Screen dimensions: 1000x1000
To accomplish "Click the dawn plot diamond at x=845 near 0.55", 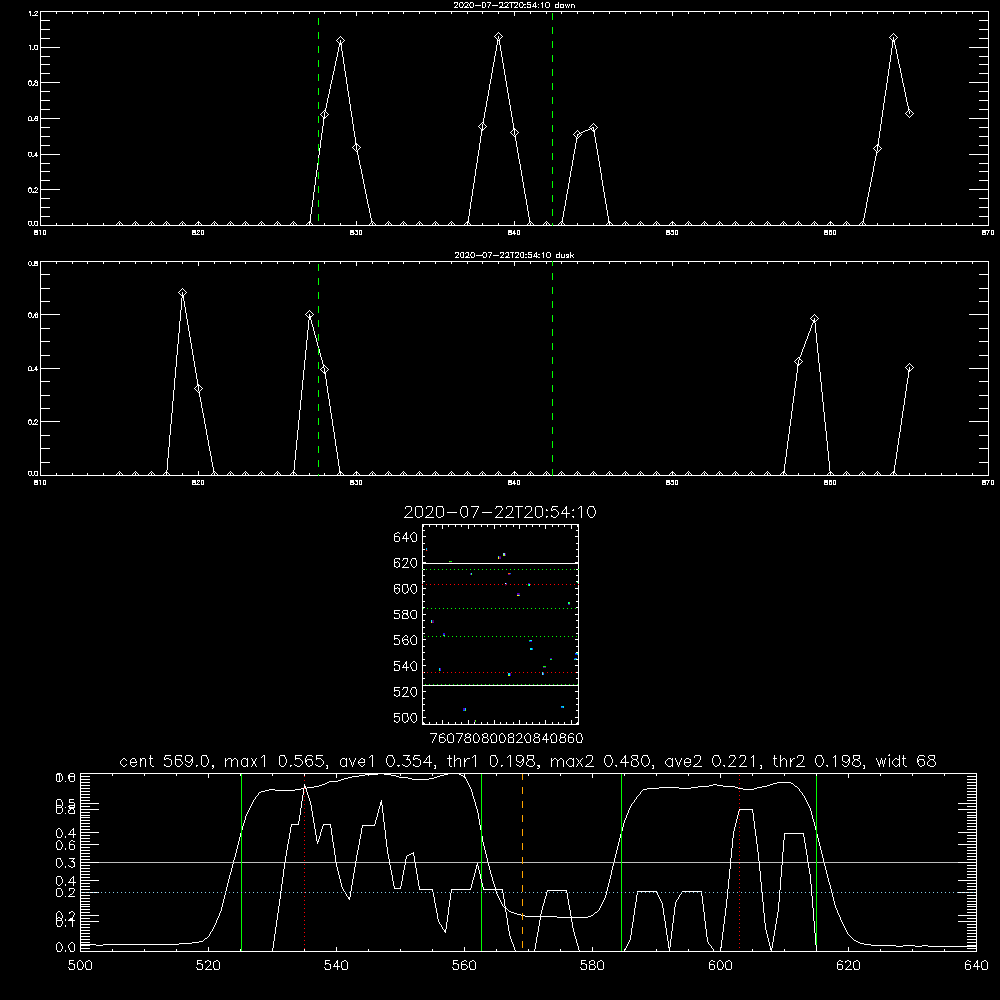I will 594,128.
